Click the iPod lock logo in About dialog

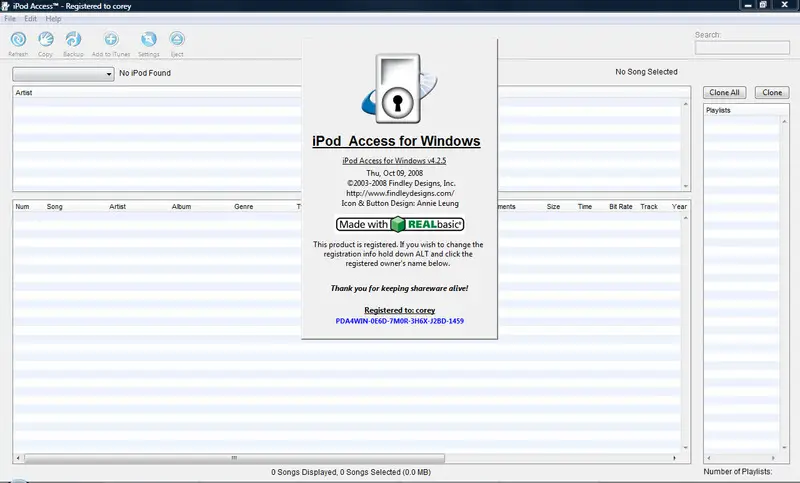[399, 88]
